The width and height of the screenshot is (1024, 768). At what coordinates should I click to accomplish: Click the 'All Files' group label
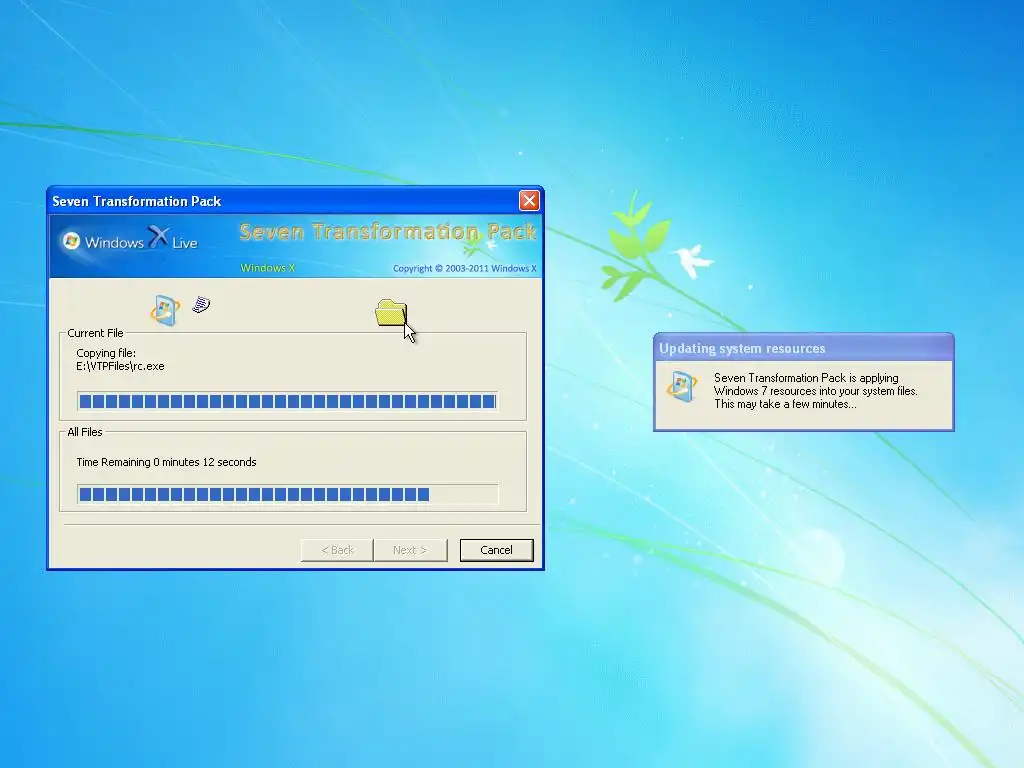(x=85, y=432)
